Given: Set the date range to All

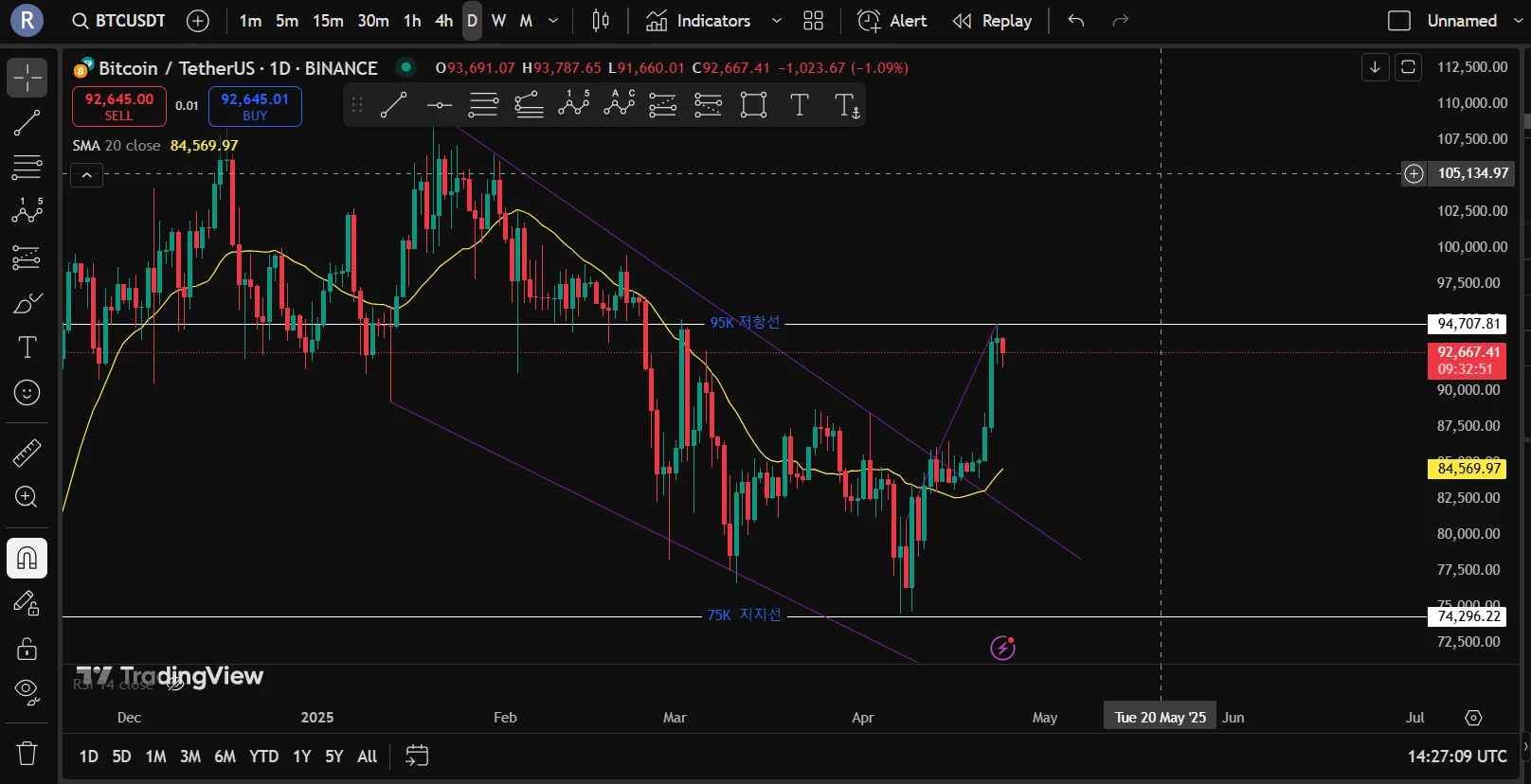Looking at the screenshot, I should [x=368, y=757].
